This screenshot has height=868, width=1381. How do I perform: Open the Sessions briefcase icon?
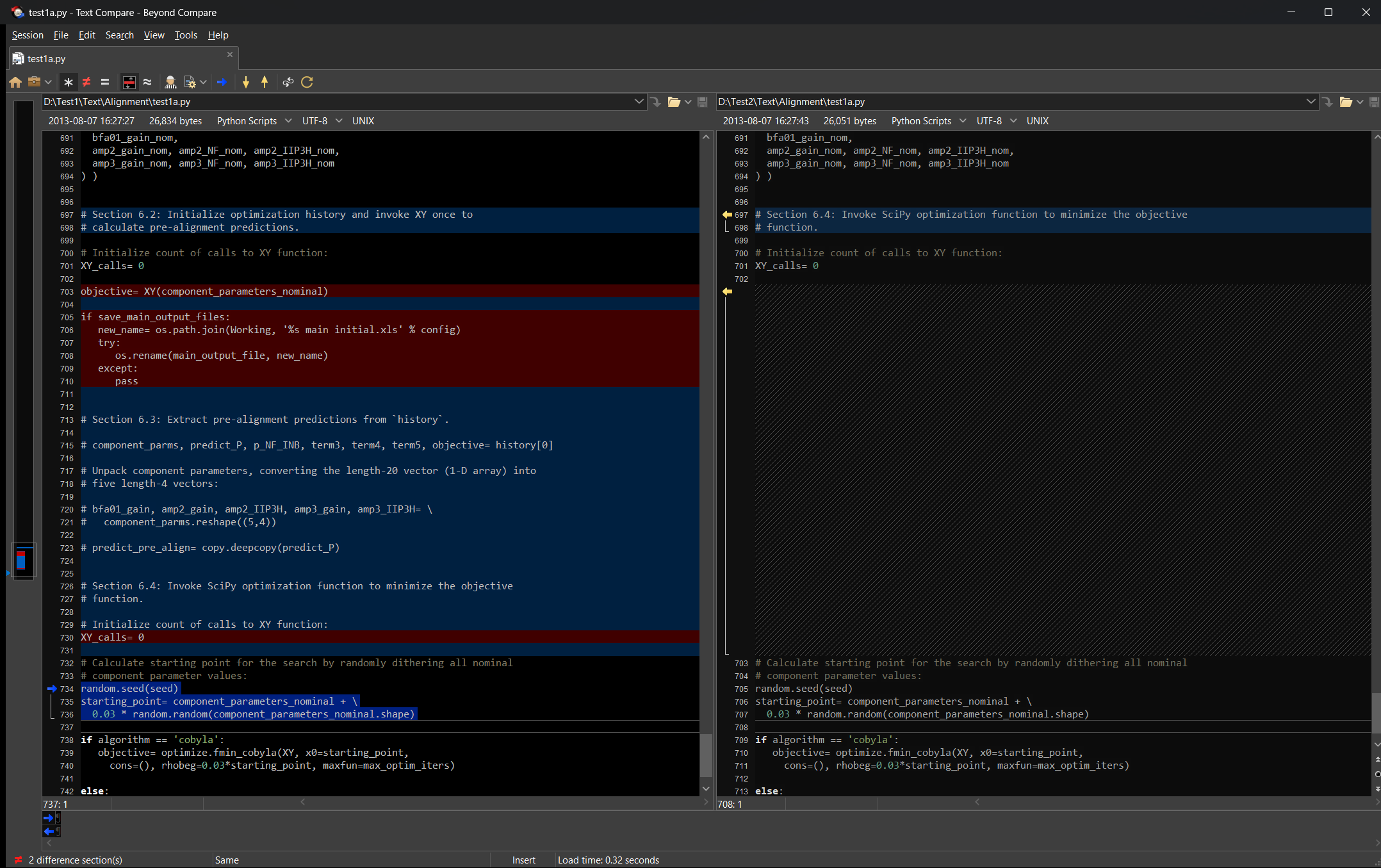click(35, 82)
